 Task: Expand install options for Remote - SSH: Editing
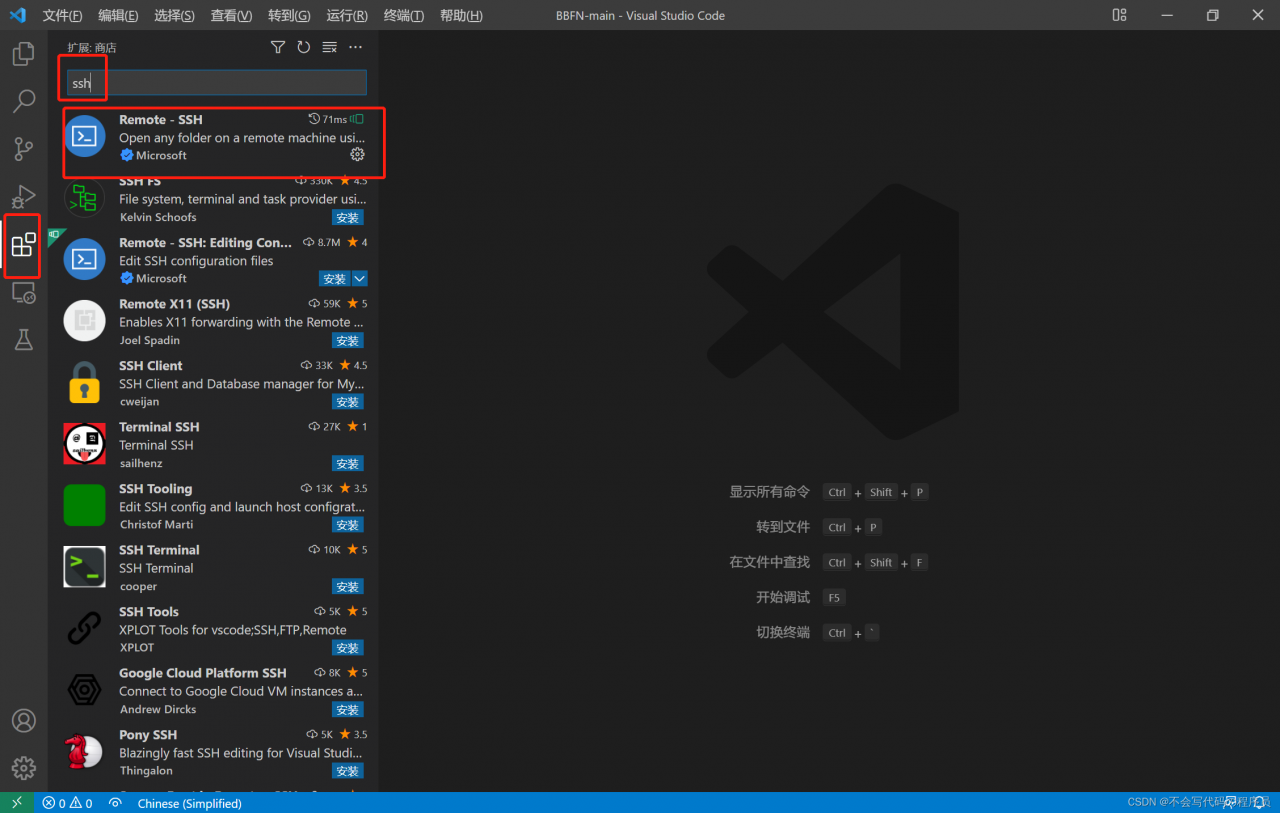[x=360, y=279]
